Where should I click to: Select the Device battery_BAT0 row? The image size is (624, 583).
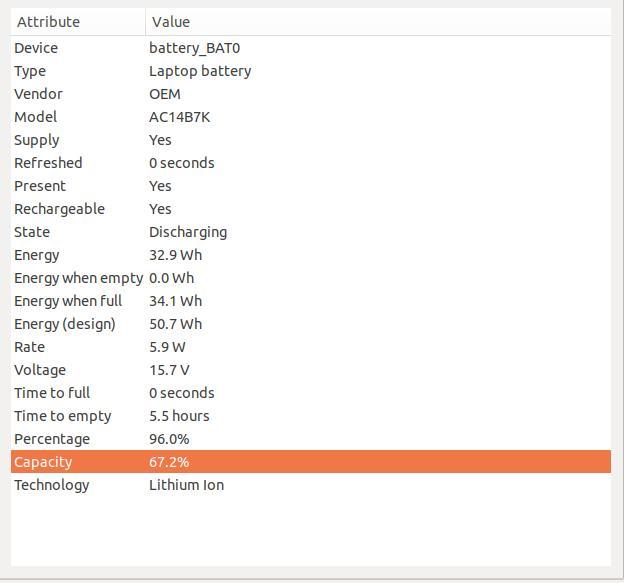(311, 48)
